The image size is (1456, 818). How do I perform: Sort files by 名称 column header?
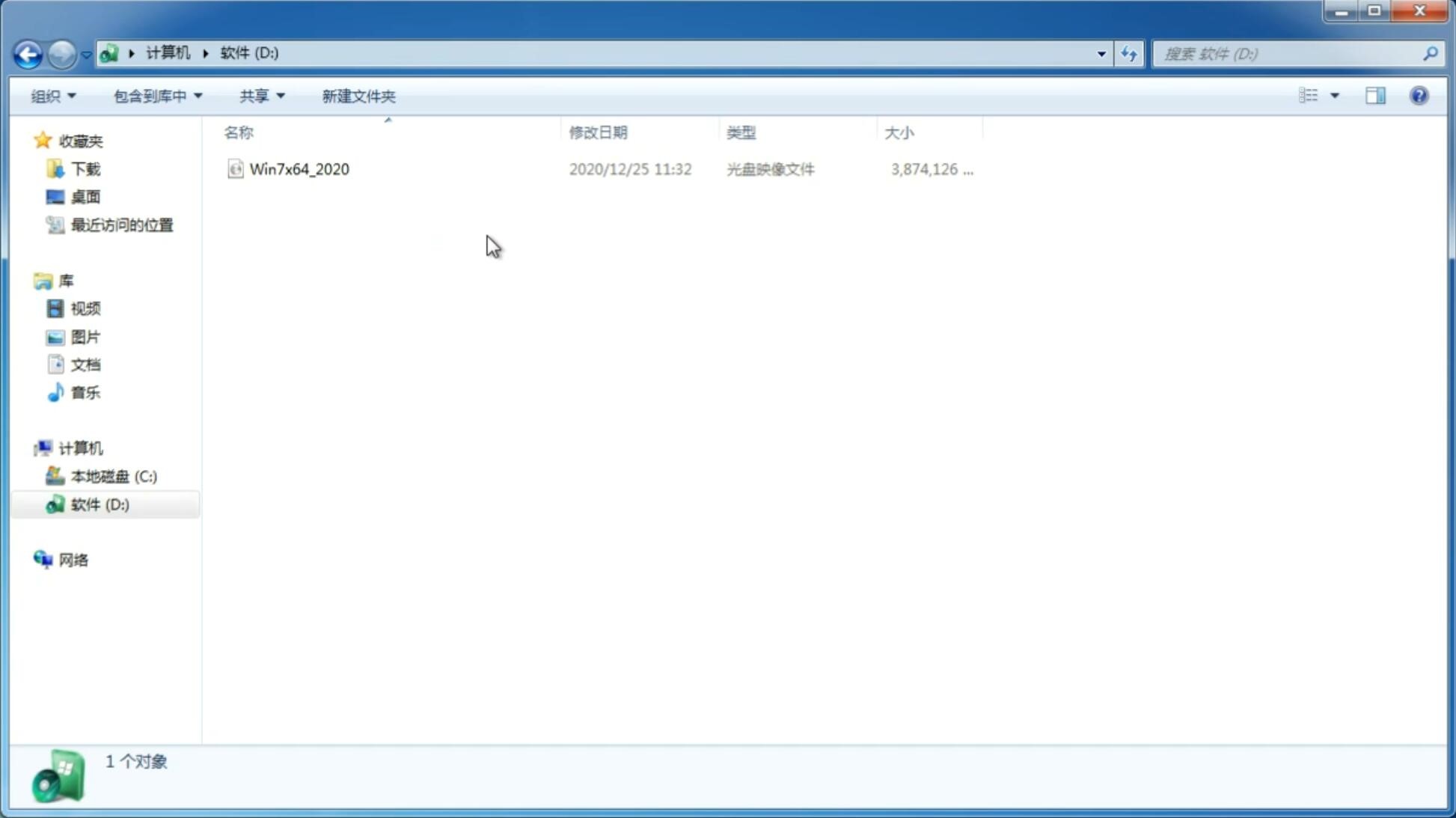[238, 132]
